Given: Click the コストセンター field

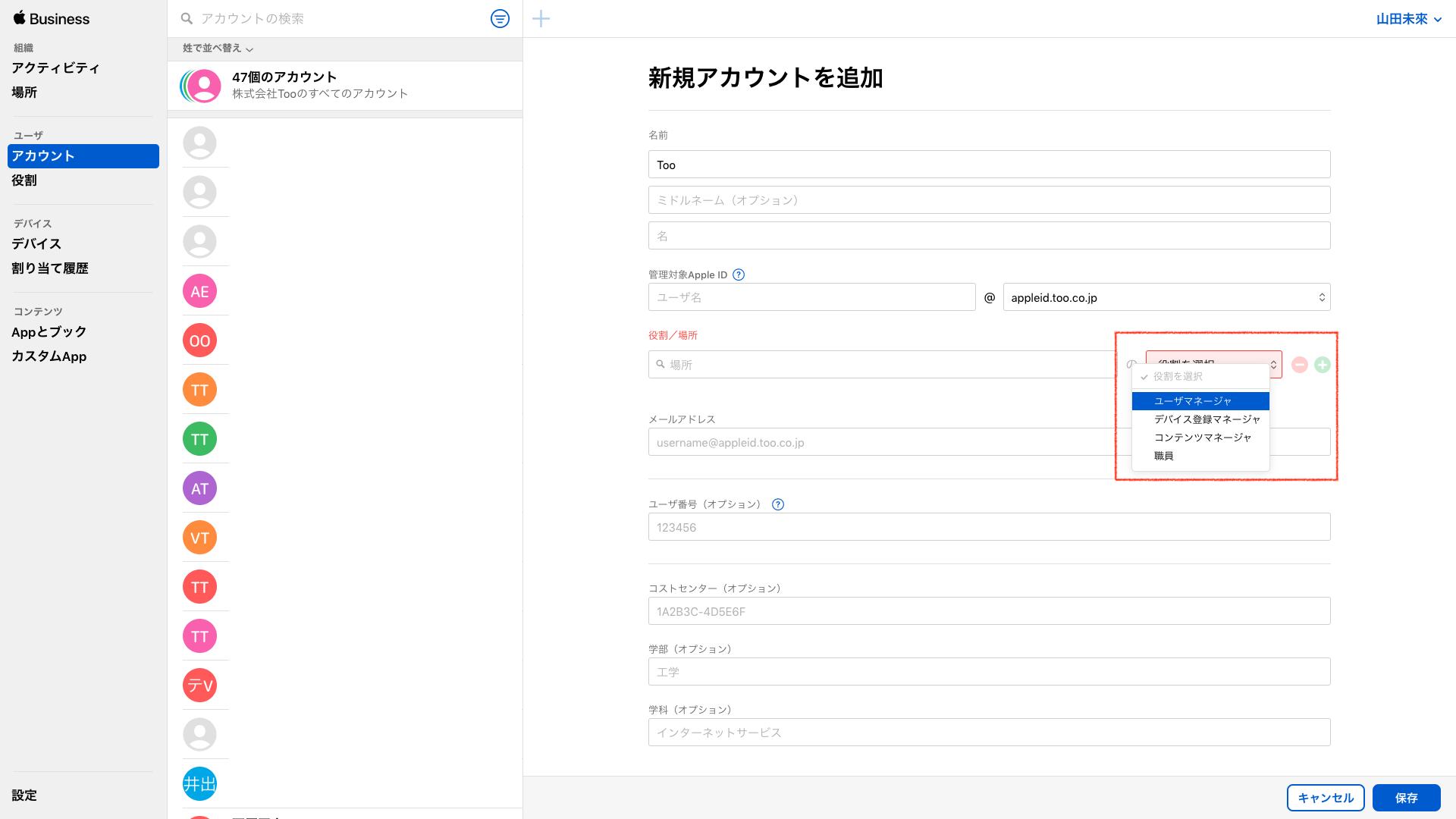Looking at the screenshot, I should pos(989,611).
